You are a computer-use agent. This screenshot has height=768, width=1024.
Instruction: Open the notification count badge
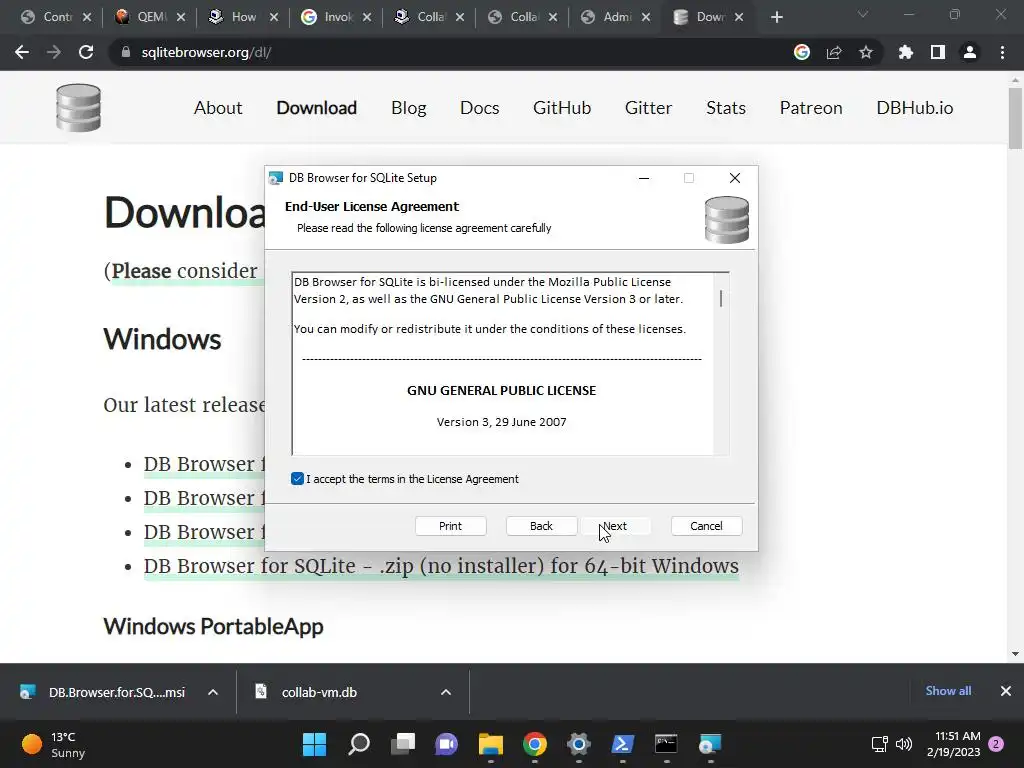pyautogui.click(x=996, y=744)
